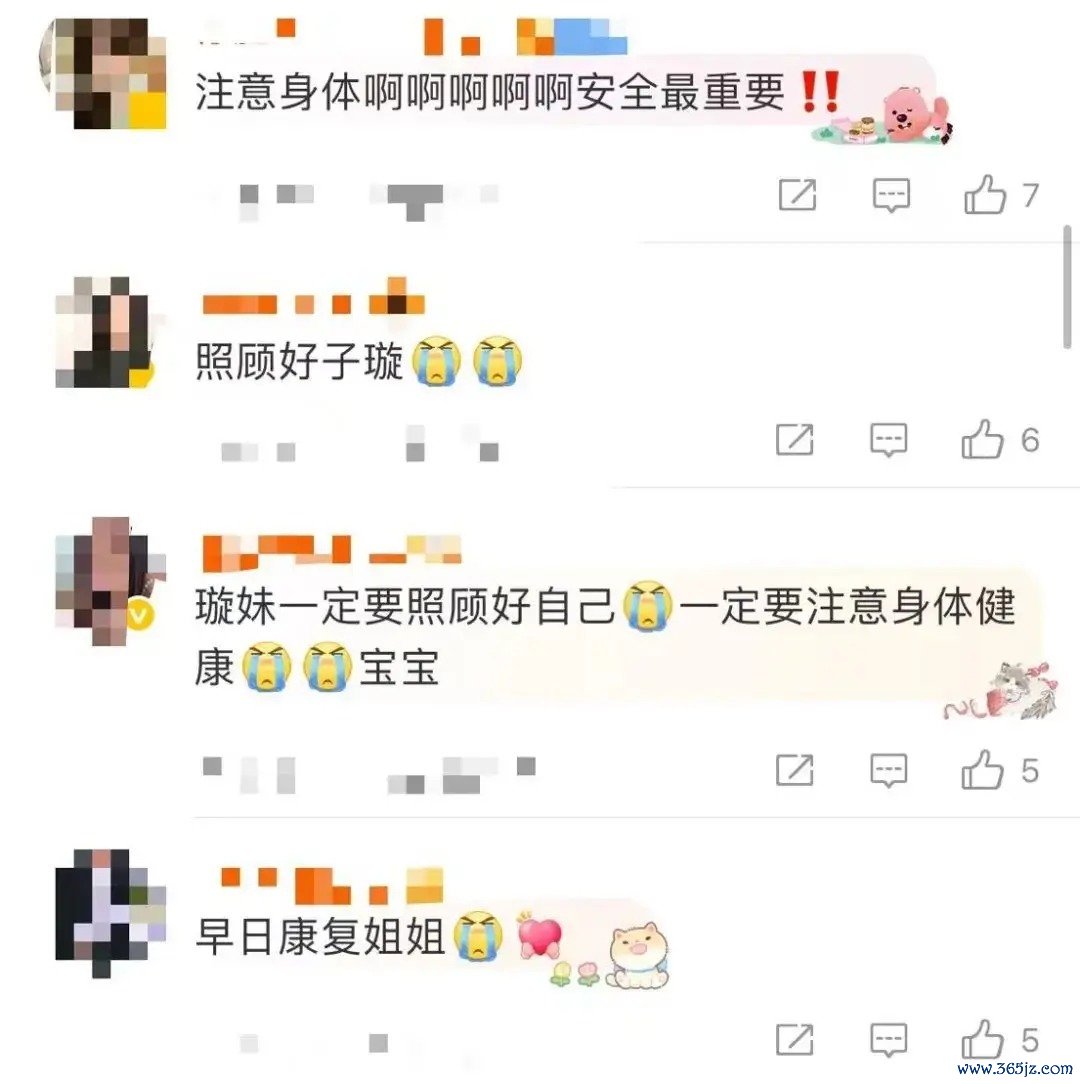The height and width of the screenshot is (1084, 1080).
Task: Open avatar of 照顾好子璇 commenter
Action: [104, 332]
